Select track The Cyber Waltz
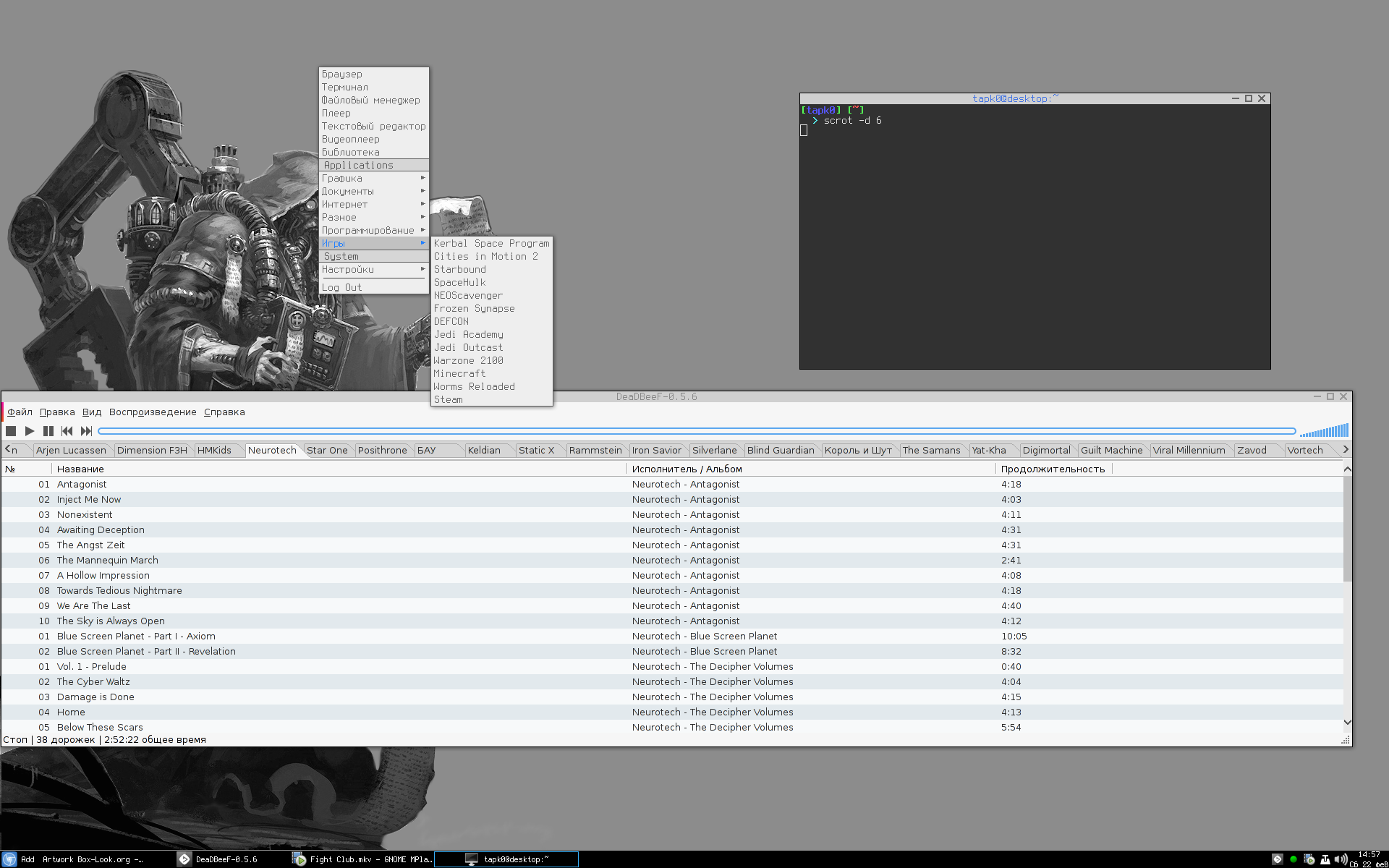 (672, 681)
